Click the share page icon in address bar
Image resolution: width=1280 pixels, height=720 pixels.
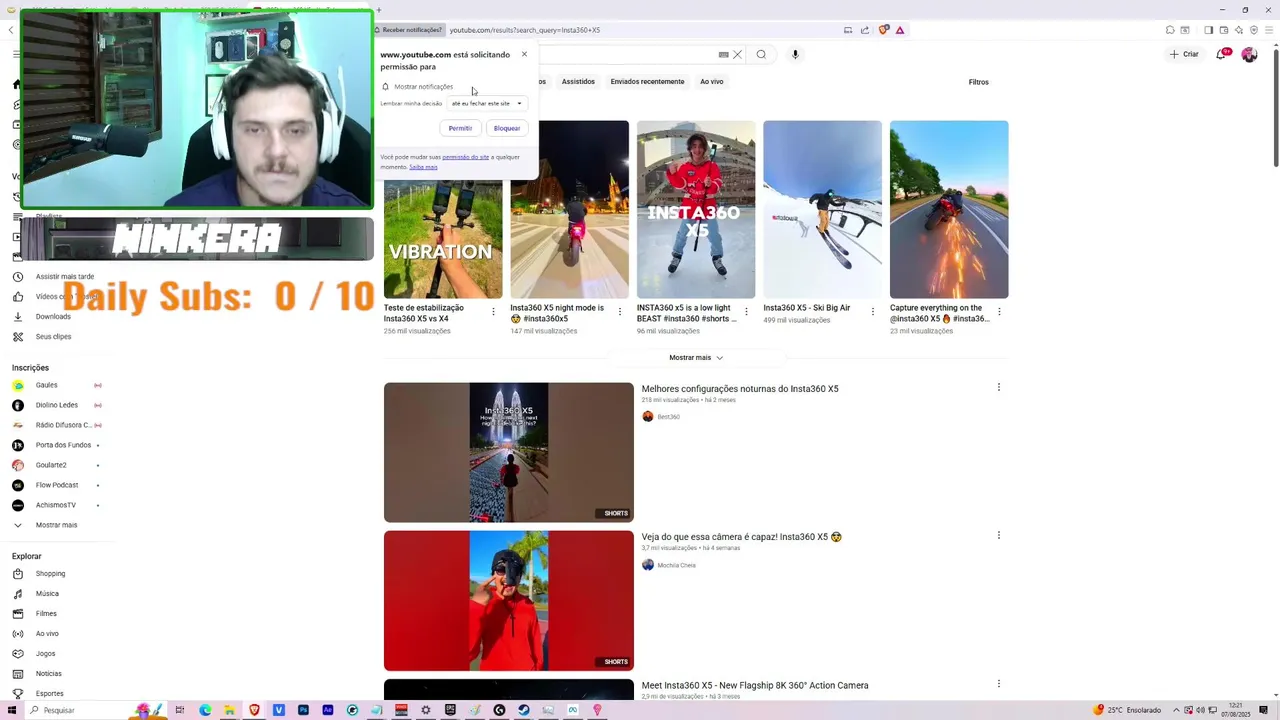pos(865,30)
